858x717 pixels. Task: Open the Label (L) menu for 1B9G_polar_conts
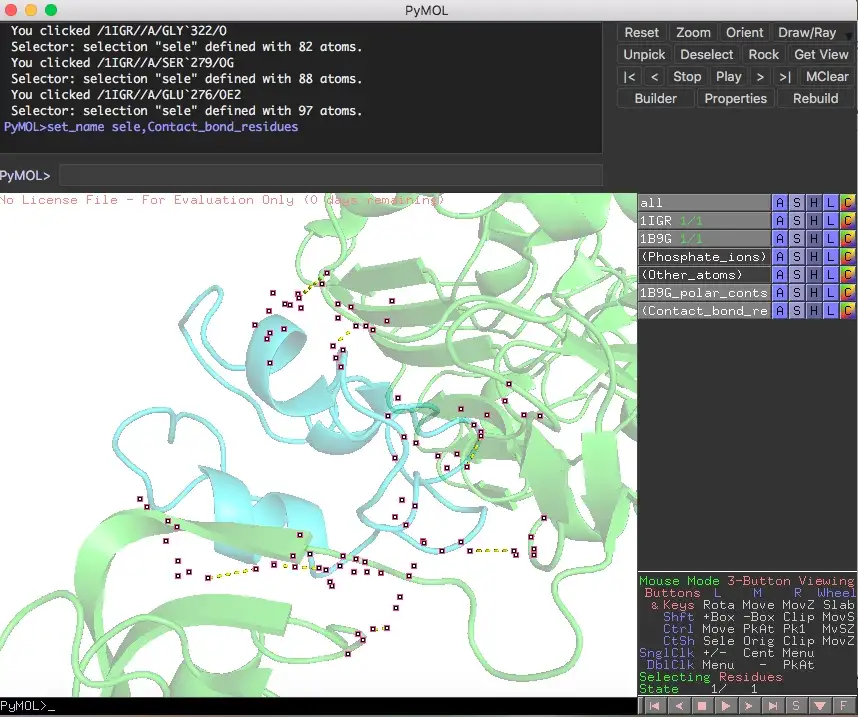pyautogui.click(x=829, y=292)
